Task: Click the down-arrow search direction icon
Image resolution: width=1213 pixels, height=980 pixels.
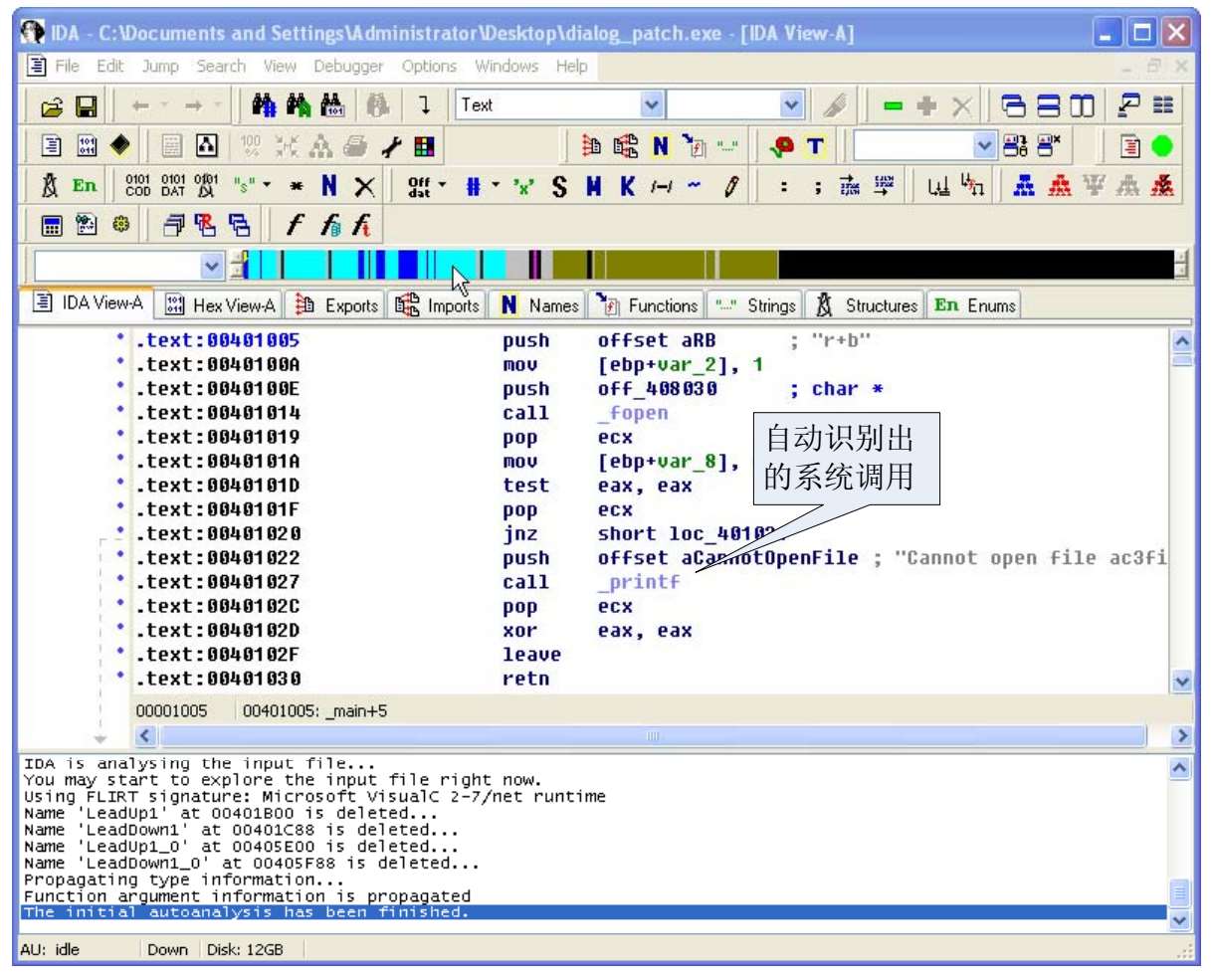Action: pyautogui.click(x=424, y=104)
